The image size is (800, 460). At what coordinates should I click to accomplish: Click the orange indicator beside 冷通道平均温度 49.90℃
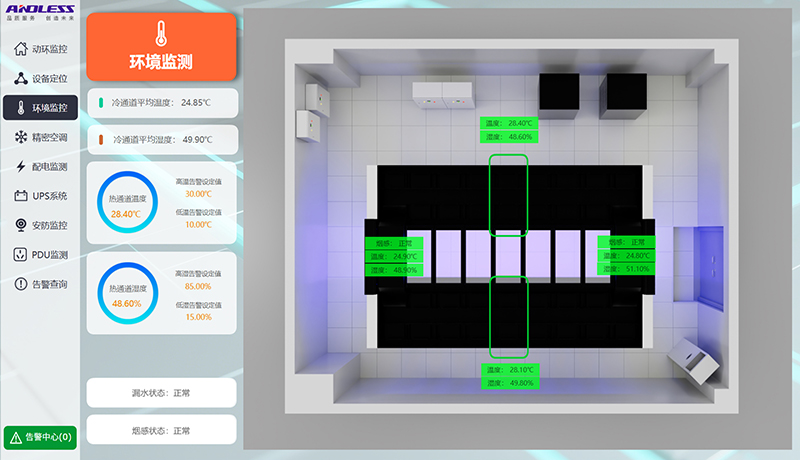tap(100, 140)
